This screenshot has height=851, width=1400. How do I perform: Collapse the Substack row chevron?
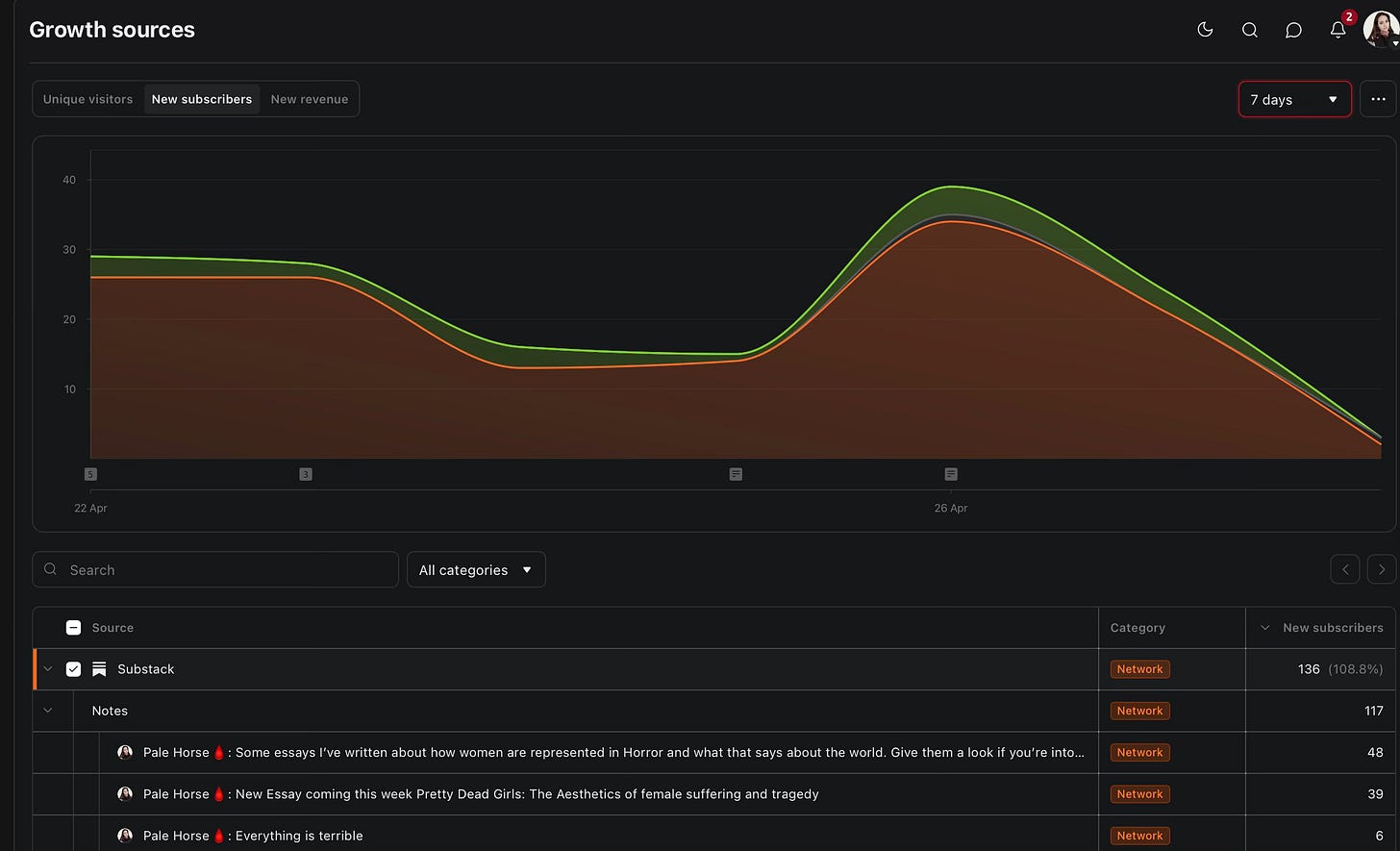tap(47, 669)
